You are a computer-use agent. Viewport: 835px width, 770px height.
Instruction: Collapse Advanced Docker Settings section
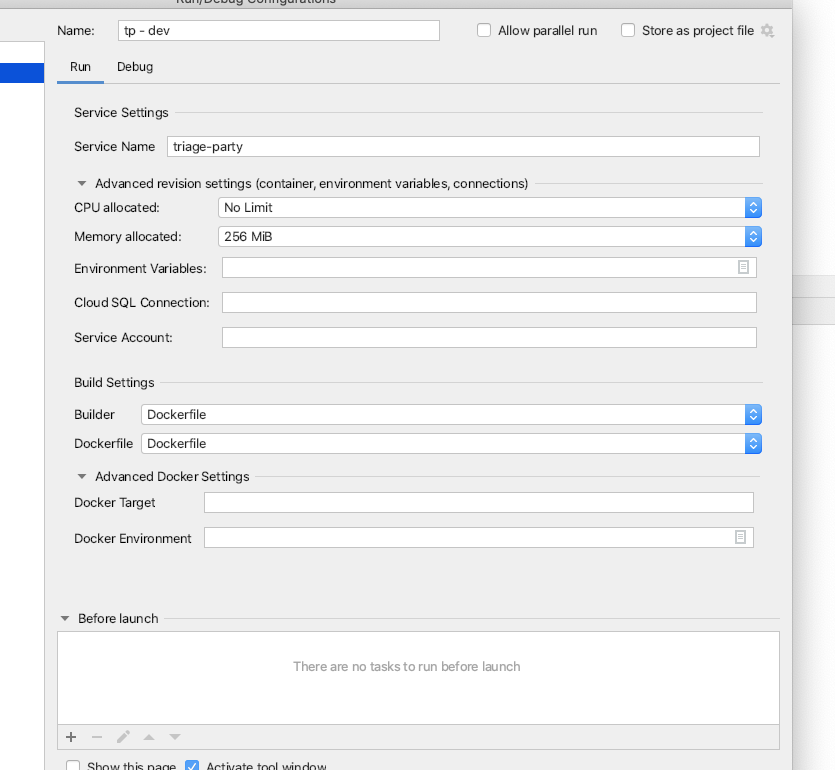pyautogui.click(x=81, y=477)
